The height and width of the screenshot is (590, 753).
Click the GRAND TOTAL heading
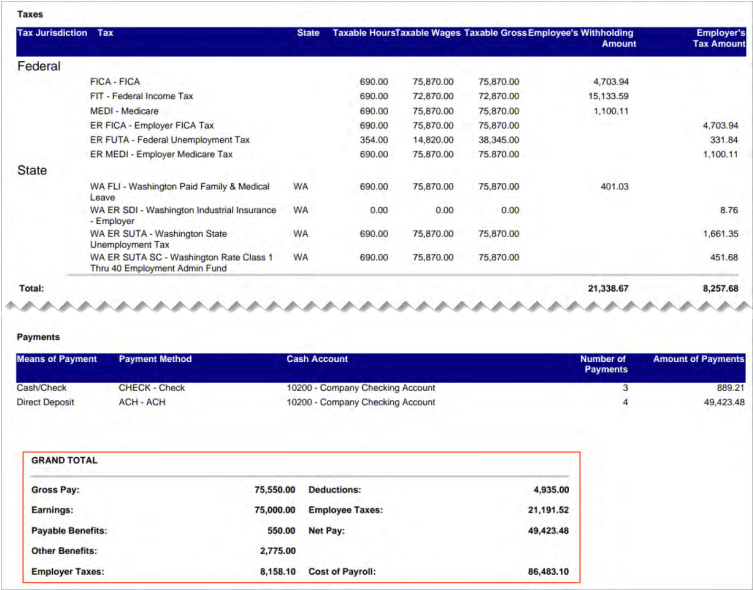[64, 460]
